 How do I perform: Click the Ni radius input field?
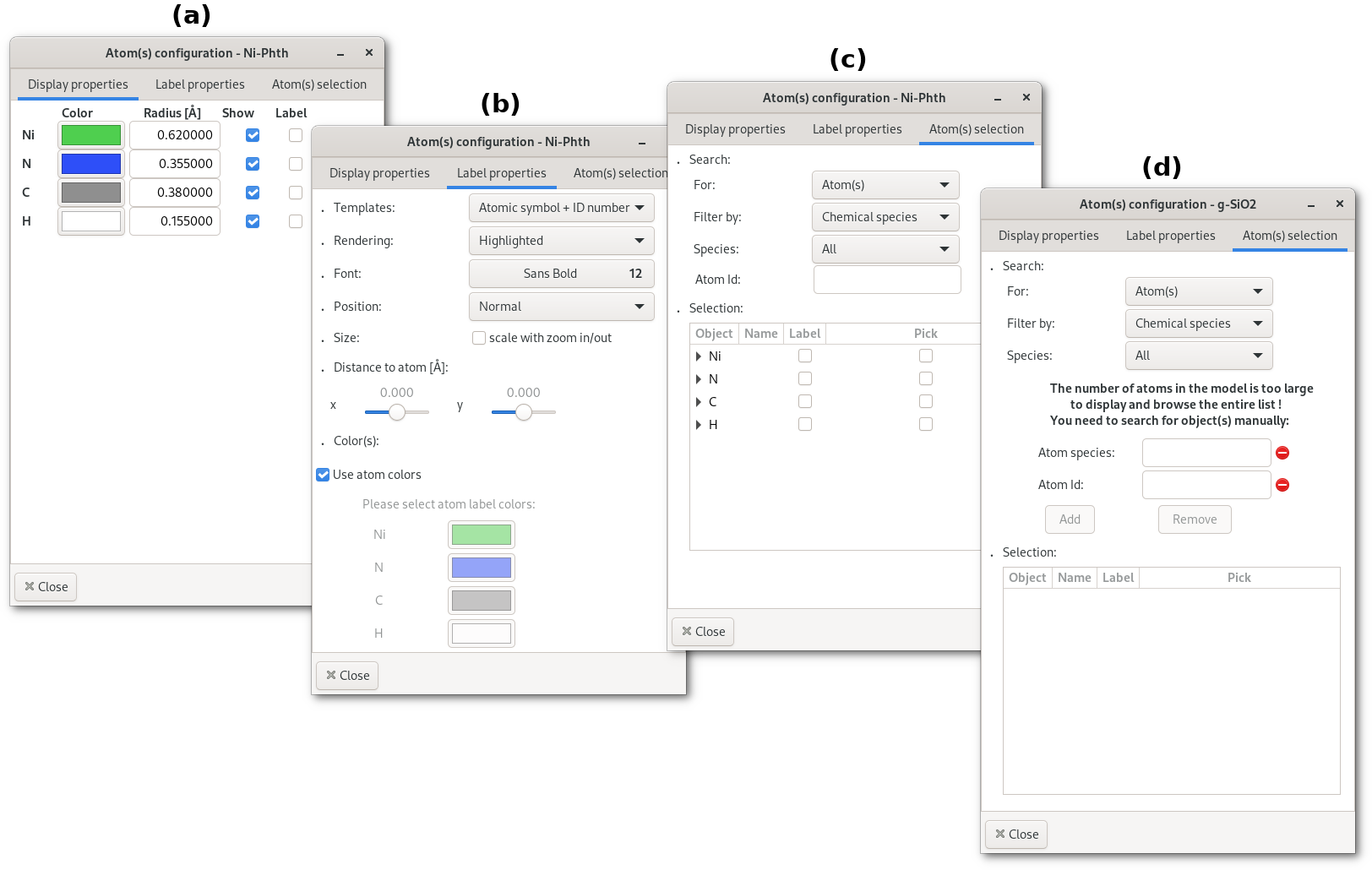175,135
